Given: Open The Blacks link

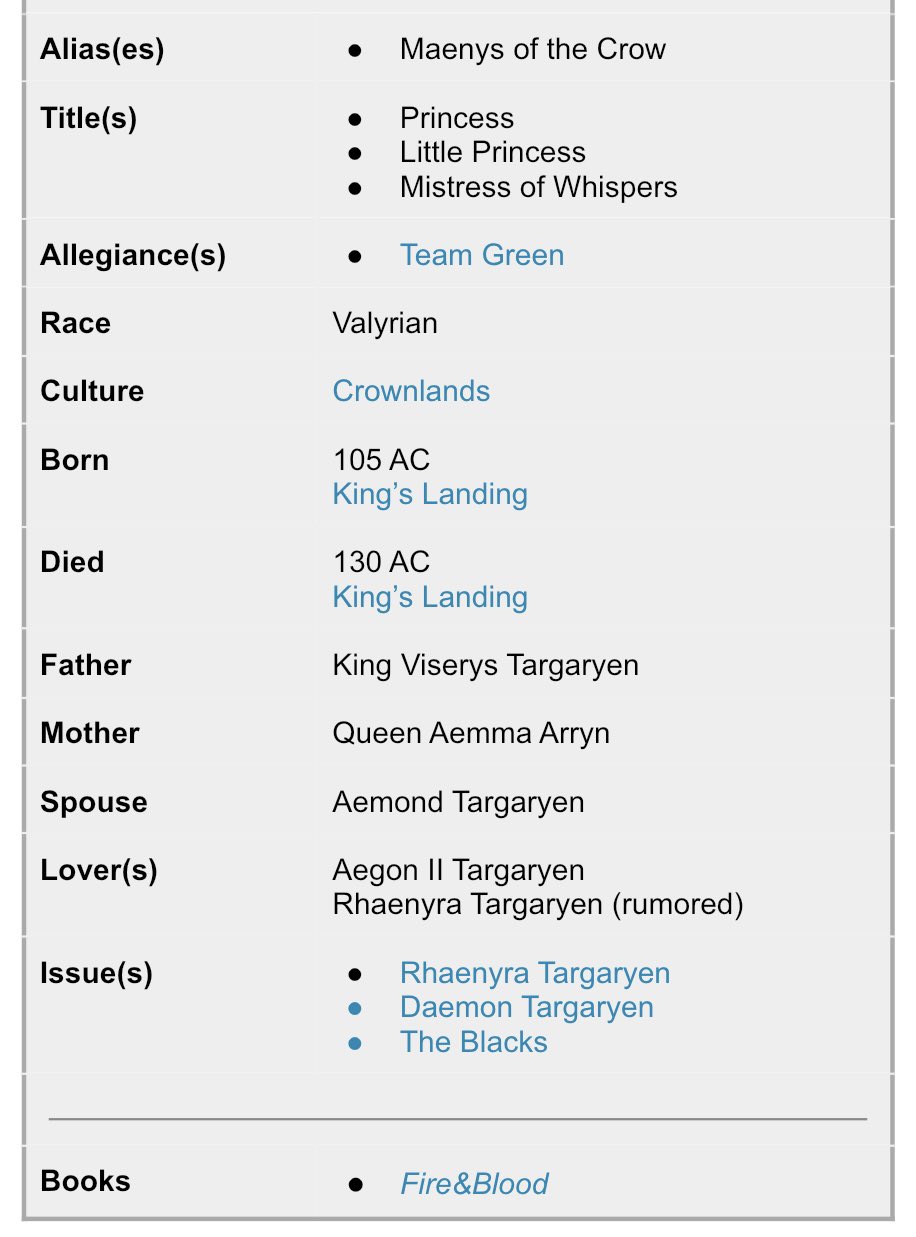Looking at the screenshot, I should (x=473, y=1042).
